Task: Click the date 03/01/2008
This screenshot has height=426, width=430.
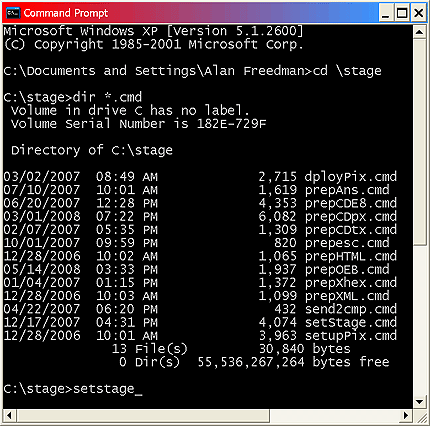Action: coord(42,217)
